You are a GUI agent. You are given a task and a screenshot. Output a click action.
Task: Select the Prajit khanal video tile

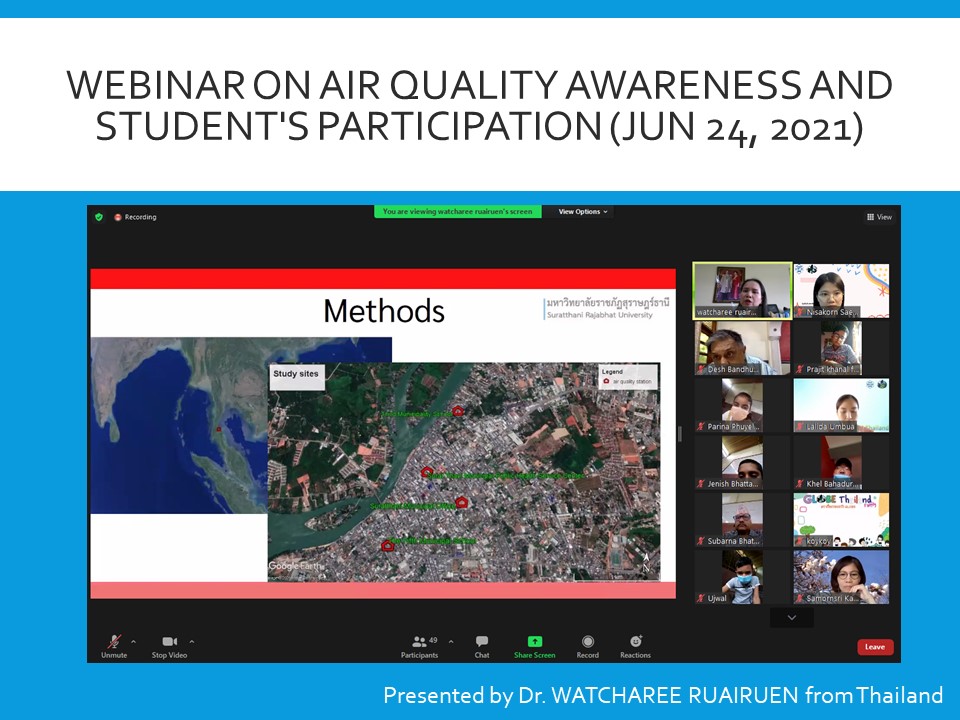pos(841,348)
